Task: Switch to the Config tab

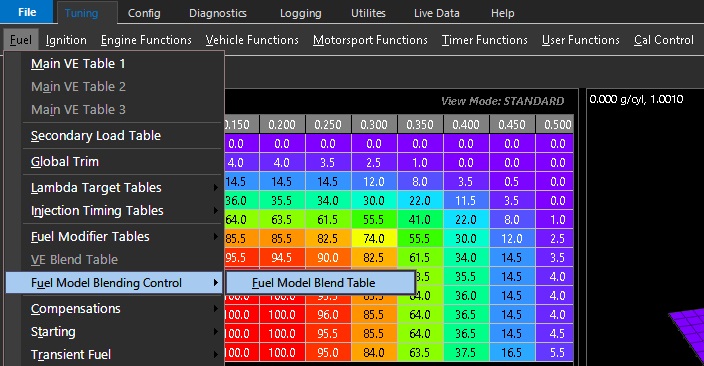Action: (x=144, y=13)
